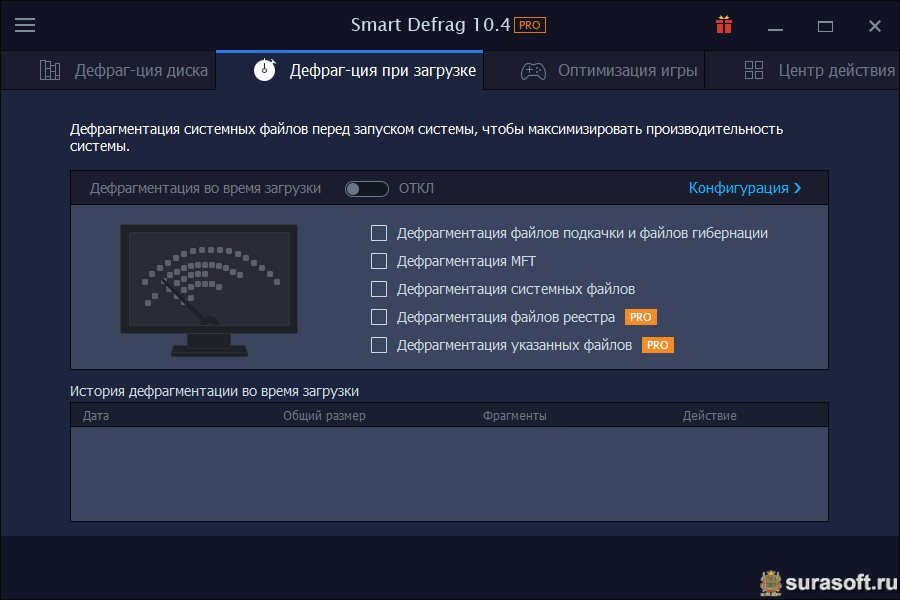Click PRO badge beside registry files option
This screenshot has height=600, width=900.
pyautogui.click(x=641, y=317)
